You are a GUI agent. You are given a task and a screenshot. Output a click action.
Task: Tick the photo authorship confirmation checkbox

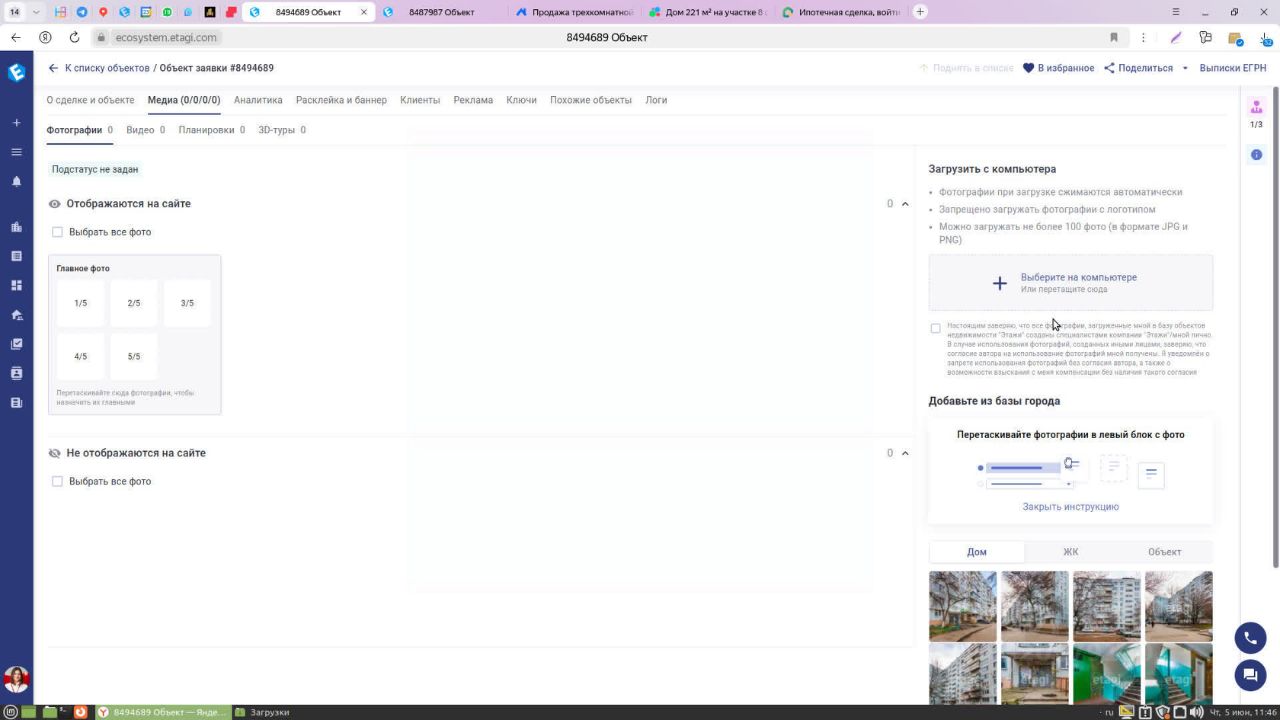pyautogui.click(x=936, y=328)
